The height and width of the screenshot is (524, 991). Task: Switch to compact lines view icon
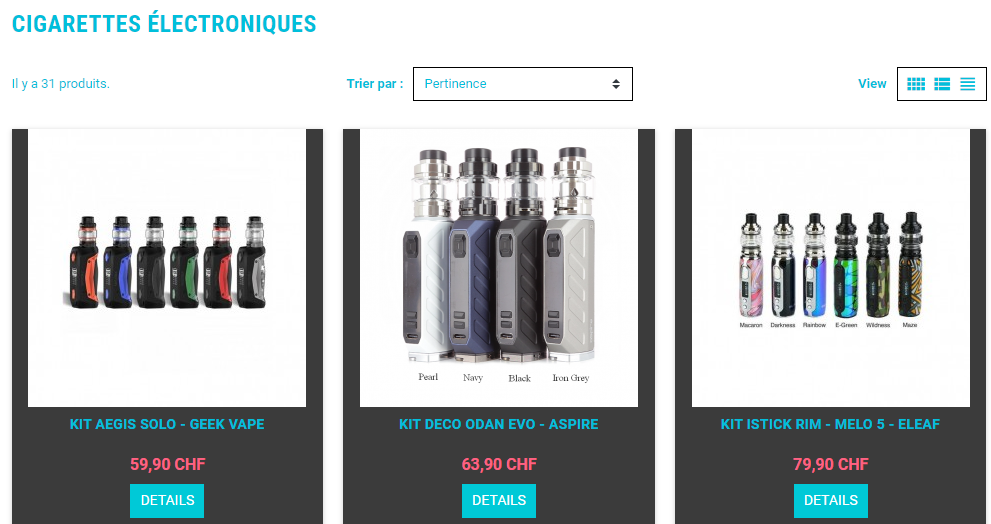pos(968,84)
